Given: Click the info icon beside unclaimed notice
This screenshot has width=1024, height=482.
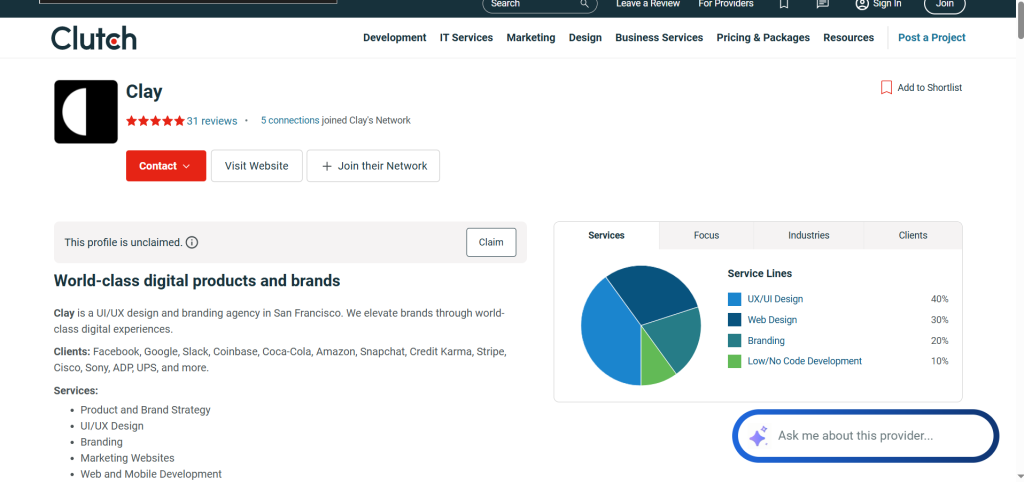Looking at the screenshot, I should [192, 242].
